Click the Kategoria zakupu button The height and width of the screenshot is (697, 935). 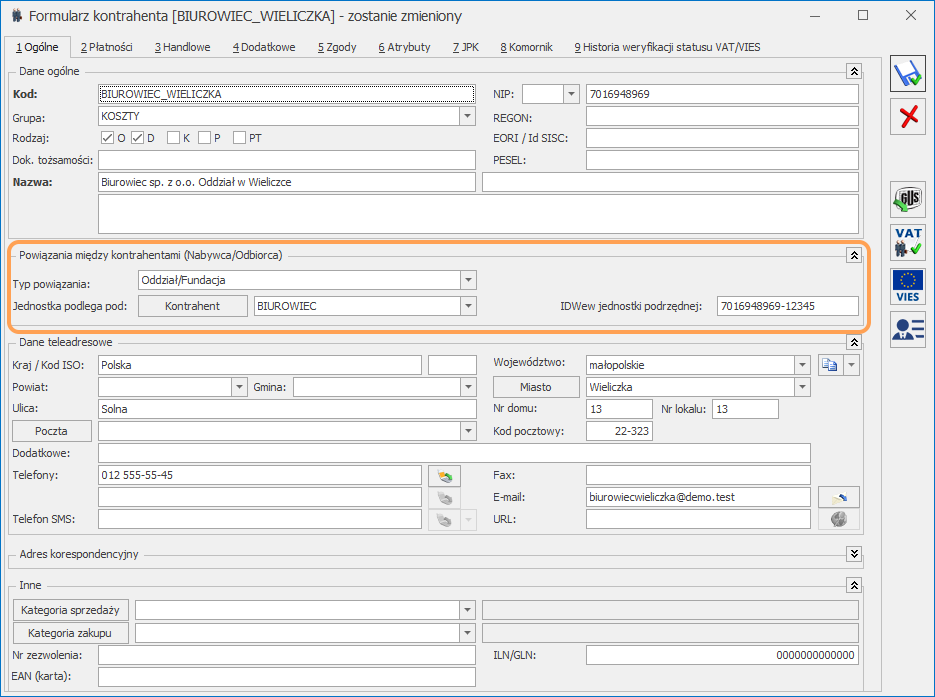70,633
